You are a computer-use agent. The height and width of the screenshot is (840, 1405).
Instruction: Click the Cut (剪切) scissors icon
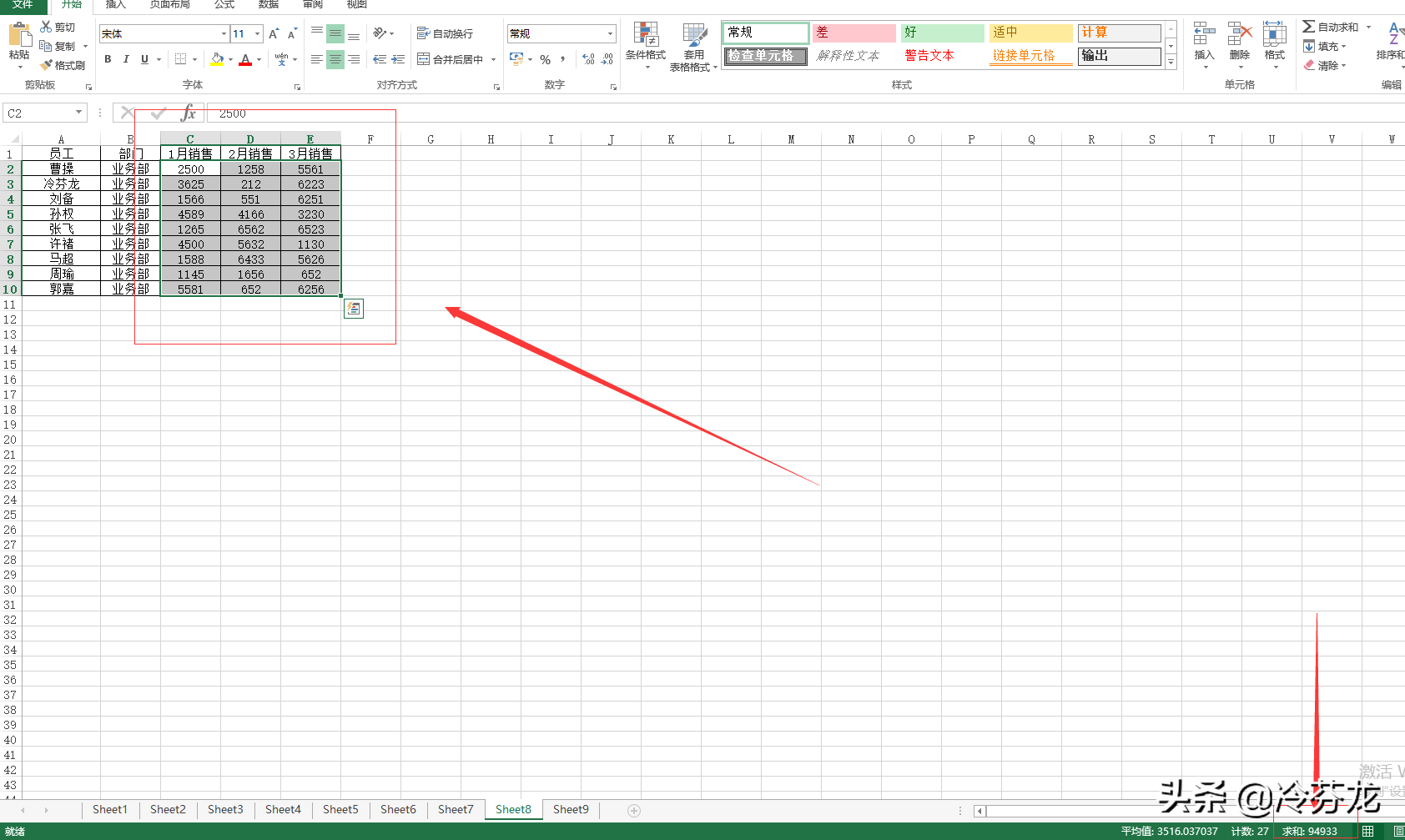[46, 28]
